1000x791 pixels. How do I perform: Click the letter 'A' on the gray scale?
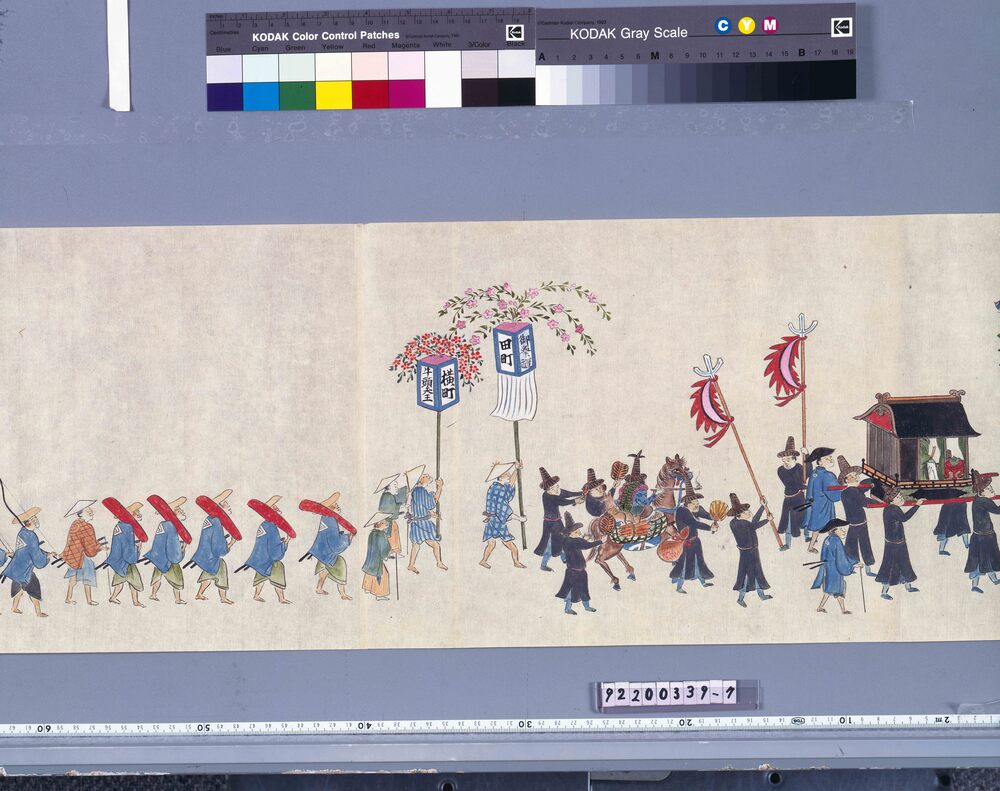coord(541,57)
